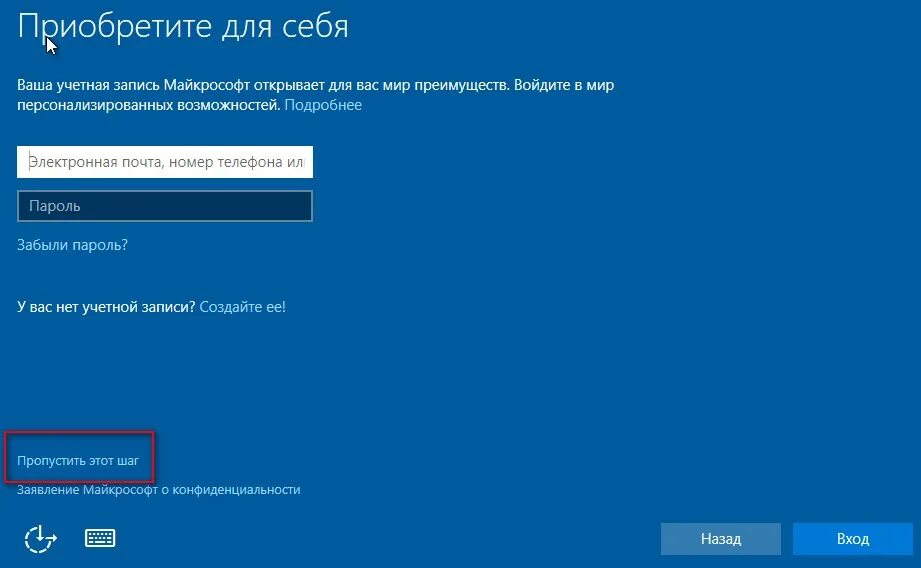Open the Ease of Access icon
The height and width of the screenshot is (568, 921).
41,539
